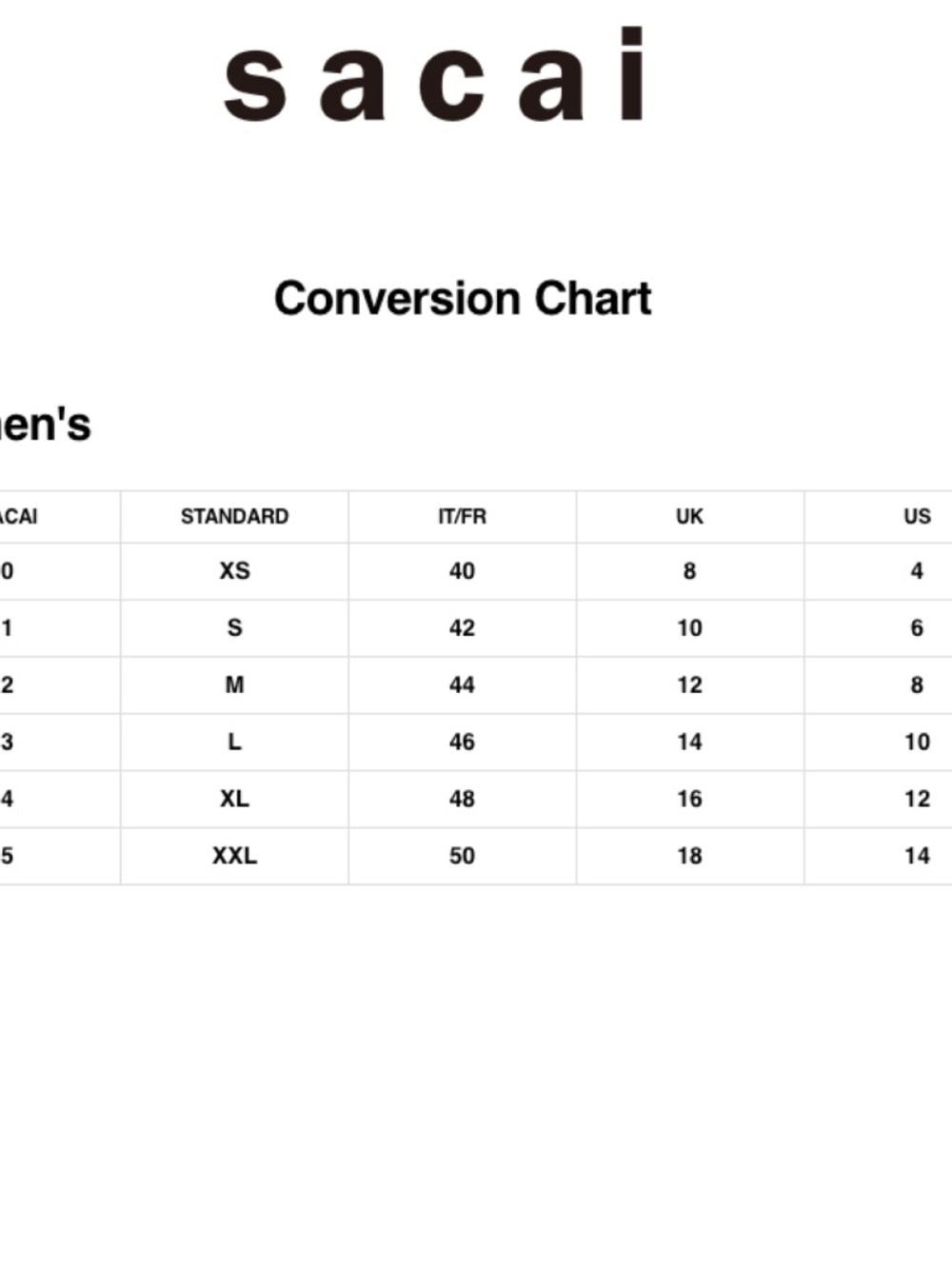The width and height of the screenshot is (952, 1269).
Task: Click IT/FR size 46 cell
Action: click(462, 743)
